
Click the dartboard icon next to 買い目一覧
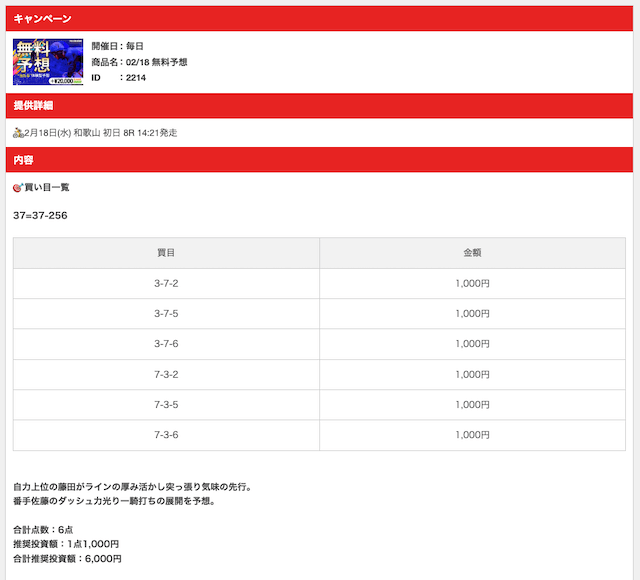click(18, 187)
